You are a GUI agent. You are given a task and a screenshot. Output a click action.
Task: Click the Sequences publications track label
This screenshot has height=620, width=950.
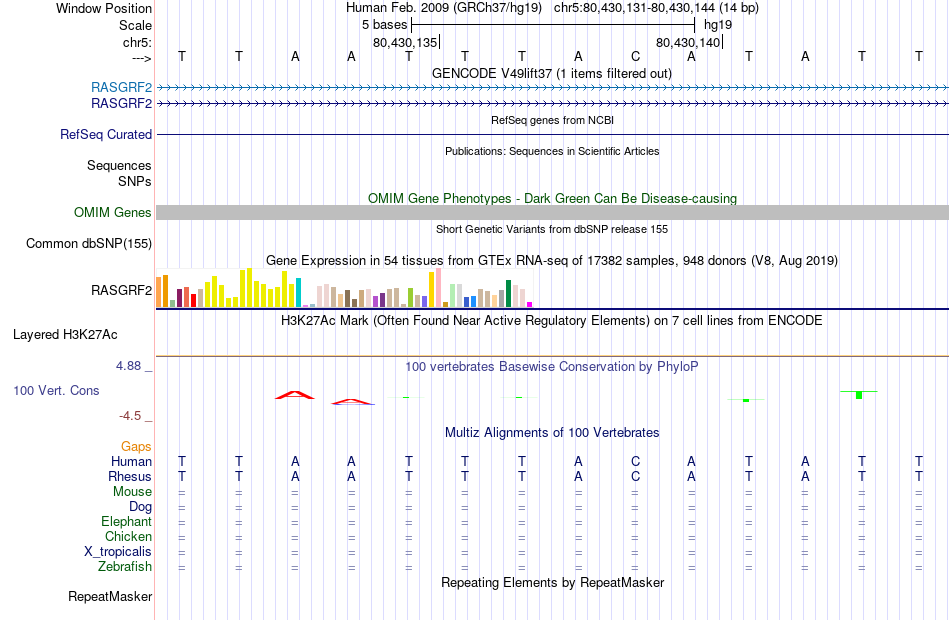[119, 165]
